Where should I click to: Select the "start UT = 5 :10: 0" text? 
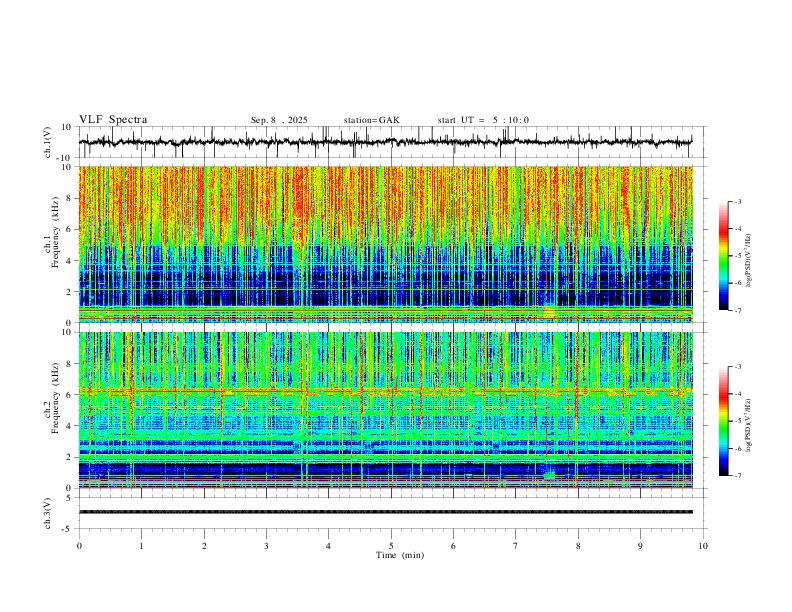pyautogui.click(x=483, y=120)
